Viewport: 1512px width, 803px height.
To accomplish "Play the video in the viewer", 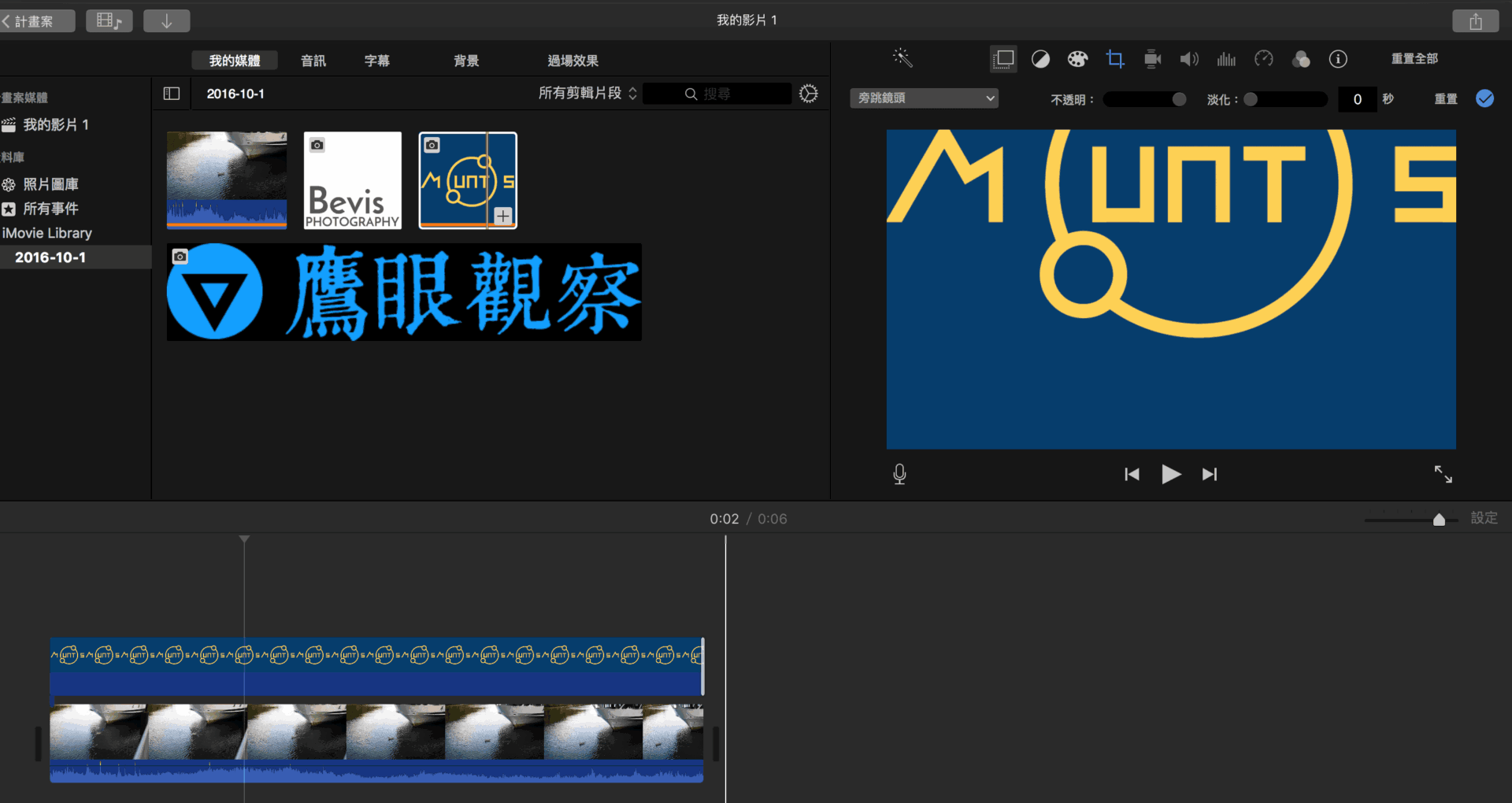I will coord(1171,474).
